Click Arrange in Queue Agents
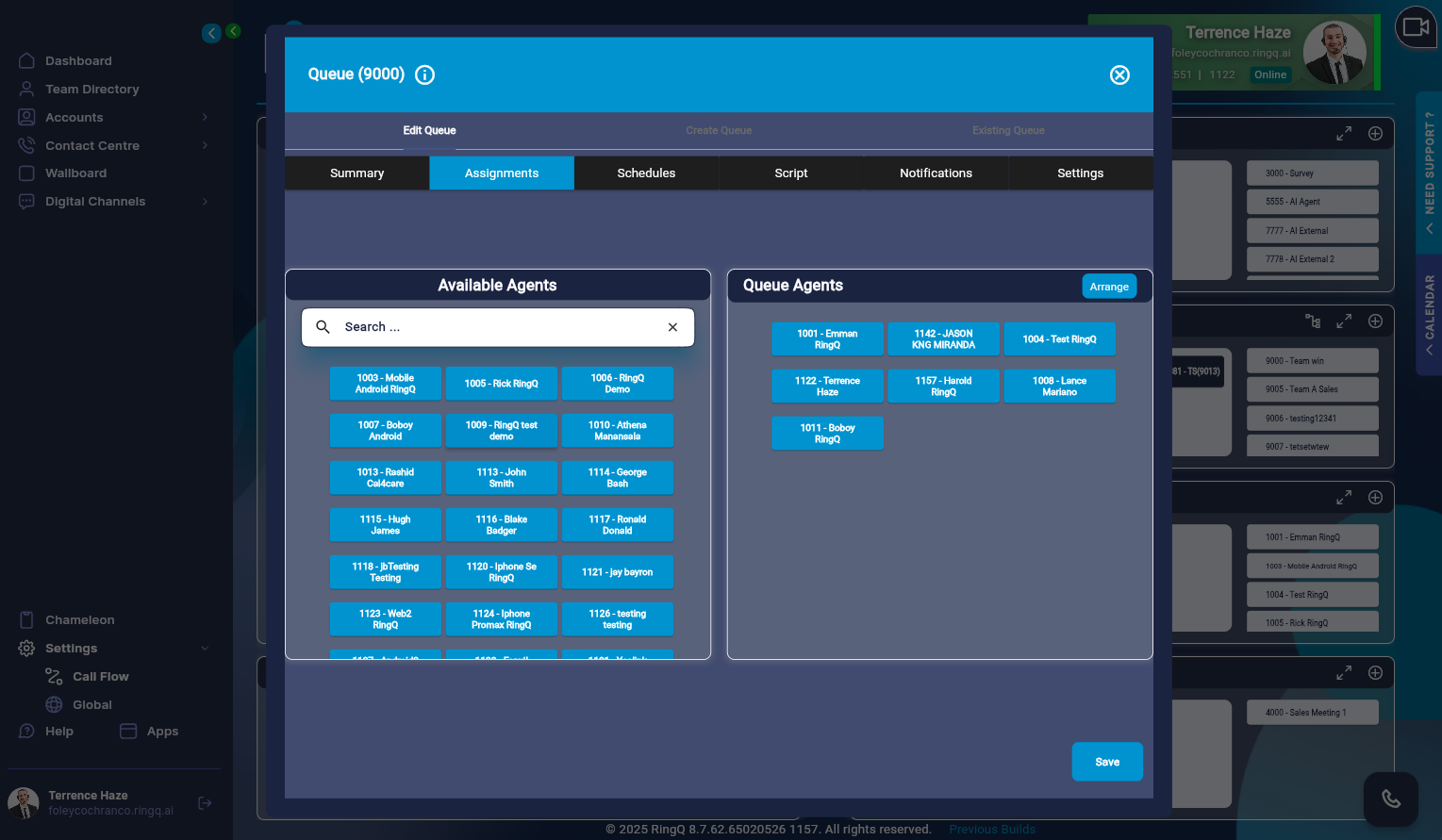1442x840 pixels. (x=1109, y=287)
